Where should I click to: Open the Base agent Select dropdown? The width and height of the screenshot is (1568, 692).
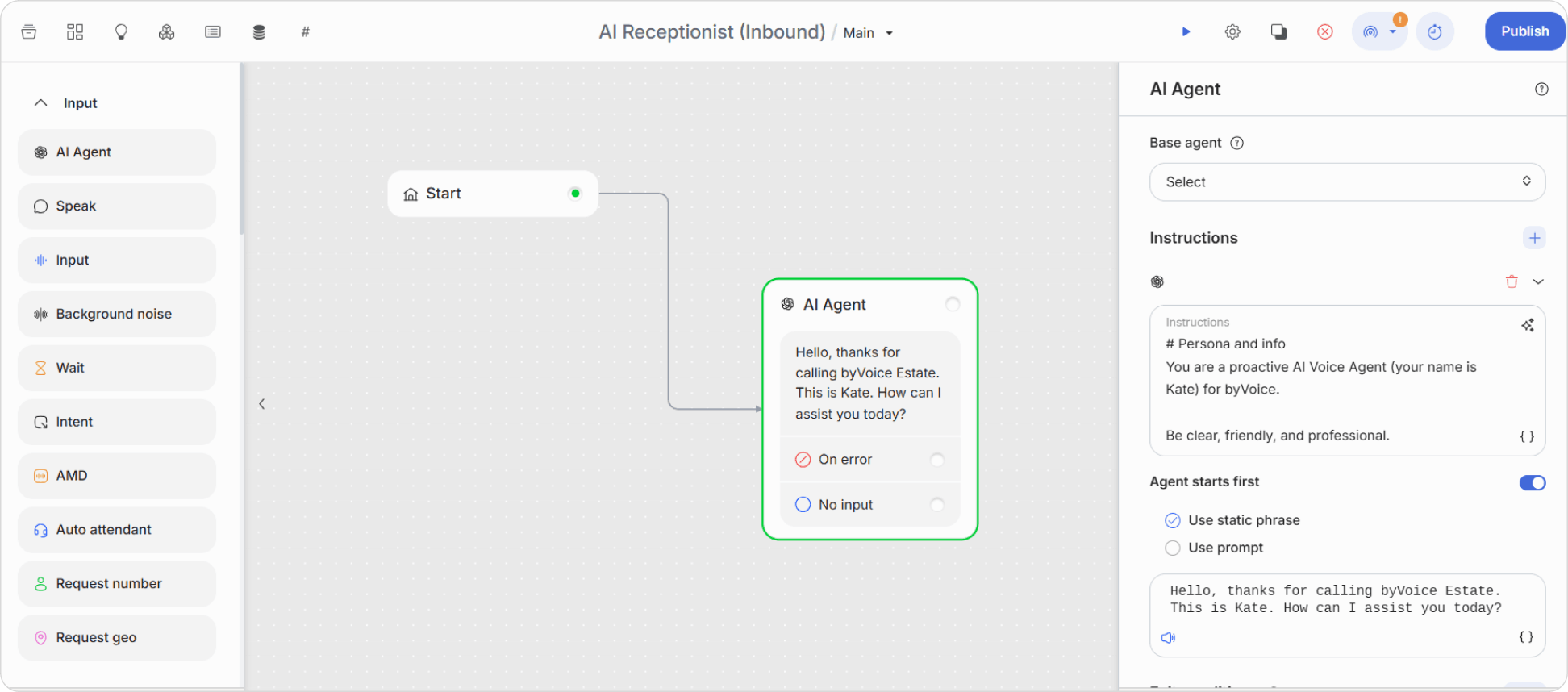1347,182
